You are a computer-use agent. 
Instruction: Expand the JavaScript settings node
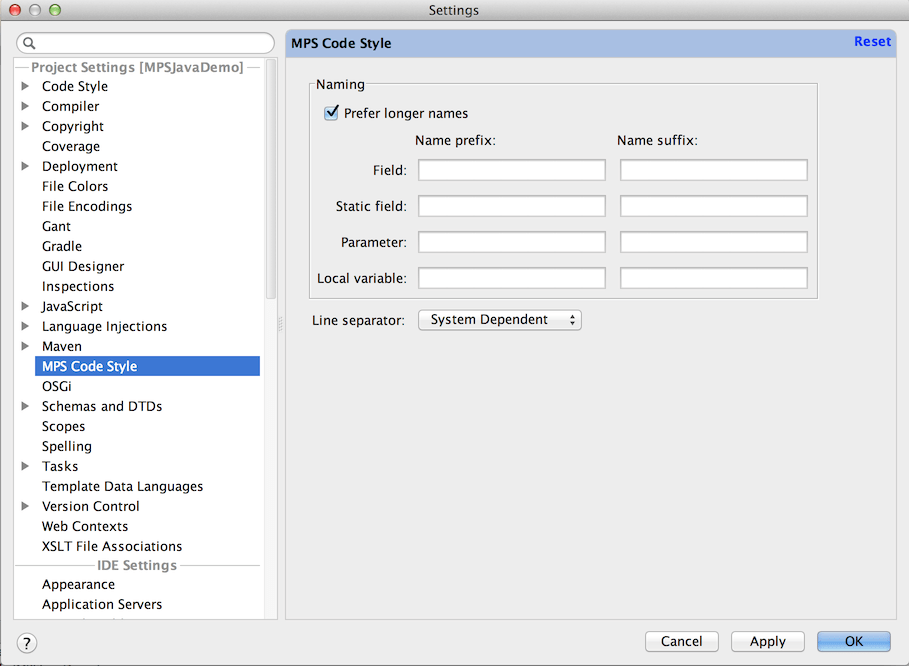coord(24,306)
